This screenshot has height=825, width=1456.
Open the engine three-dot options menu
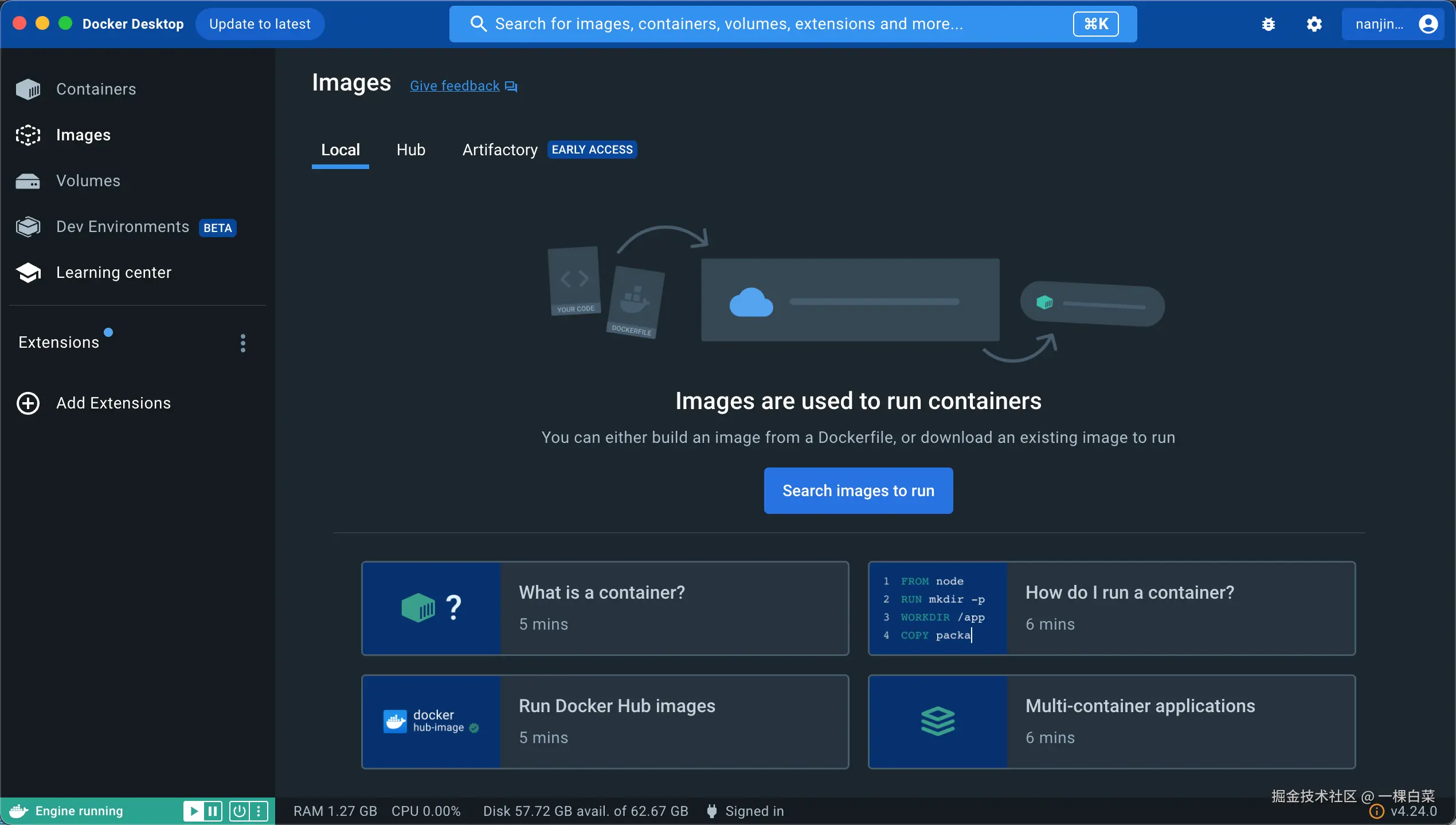click(x=259, y=811)
